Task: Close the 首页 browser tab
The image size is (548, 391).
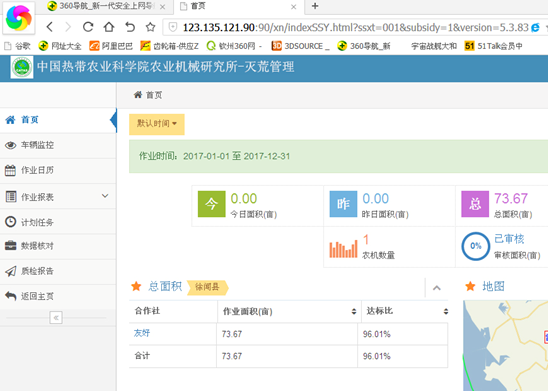Action: (294, 7)
